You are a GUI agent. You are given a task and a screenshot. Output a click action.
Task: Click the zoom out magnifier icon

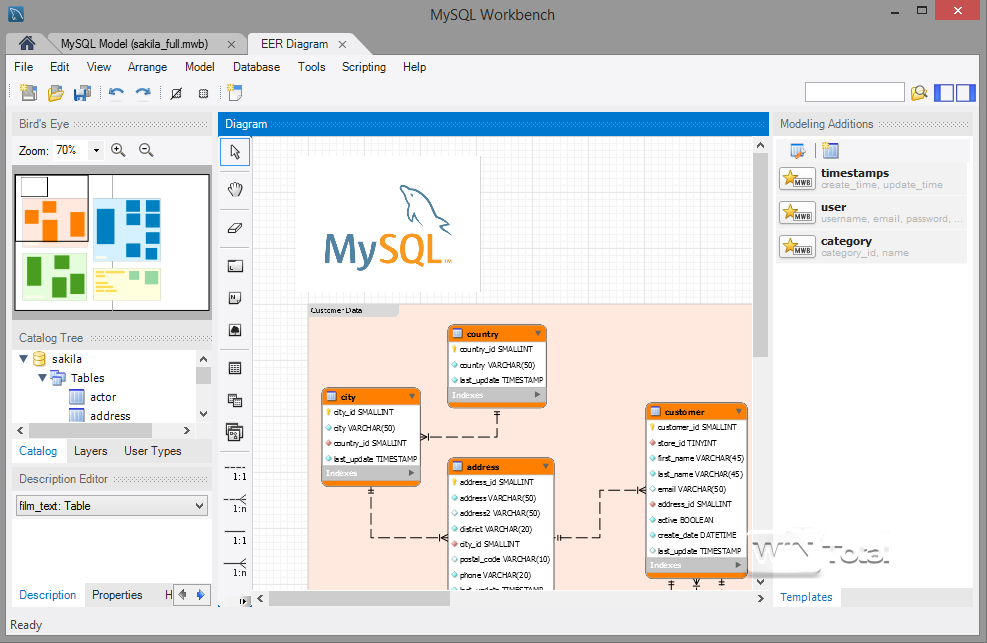pos(146,150)
